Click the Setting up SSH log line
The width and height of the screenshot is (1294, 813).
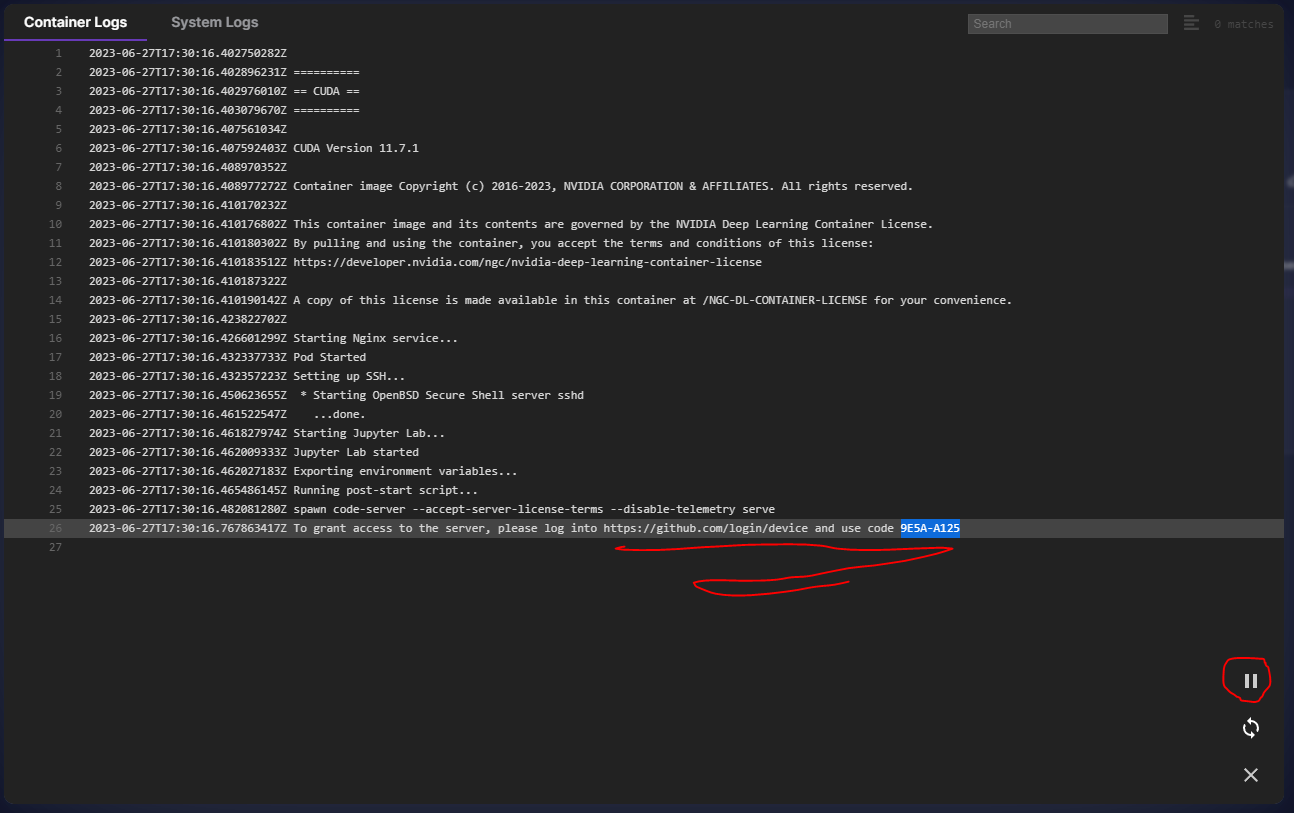[x=349, y=376]
